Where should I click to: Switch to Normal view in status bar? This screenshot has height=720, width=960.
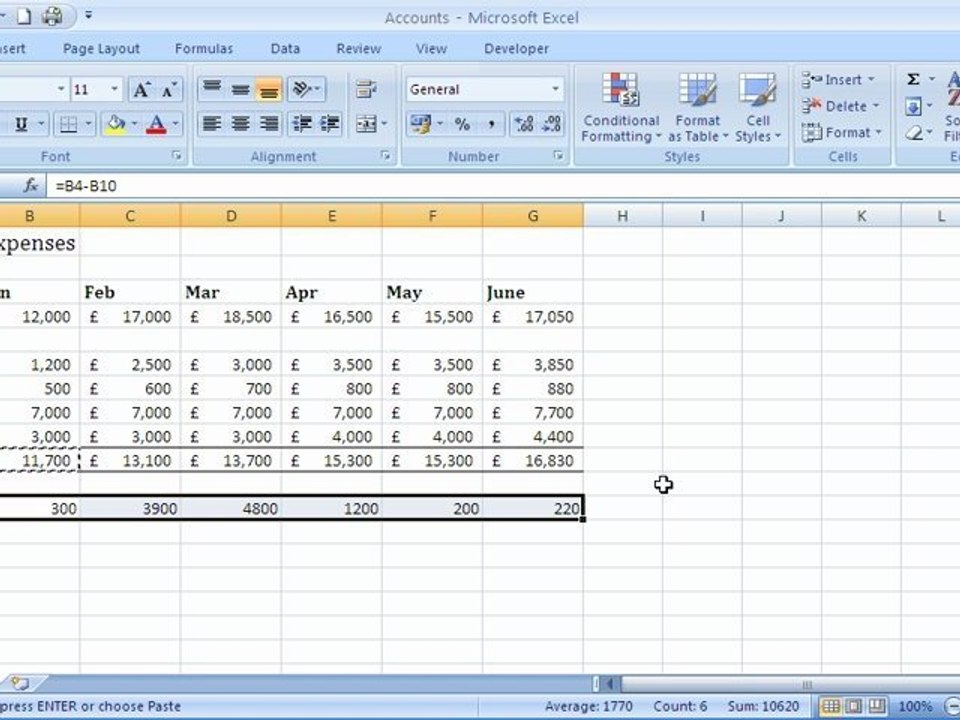(x=831, y=707)
